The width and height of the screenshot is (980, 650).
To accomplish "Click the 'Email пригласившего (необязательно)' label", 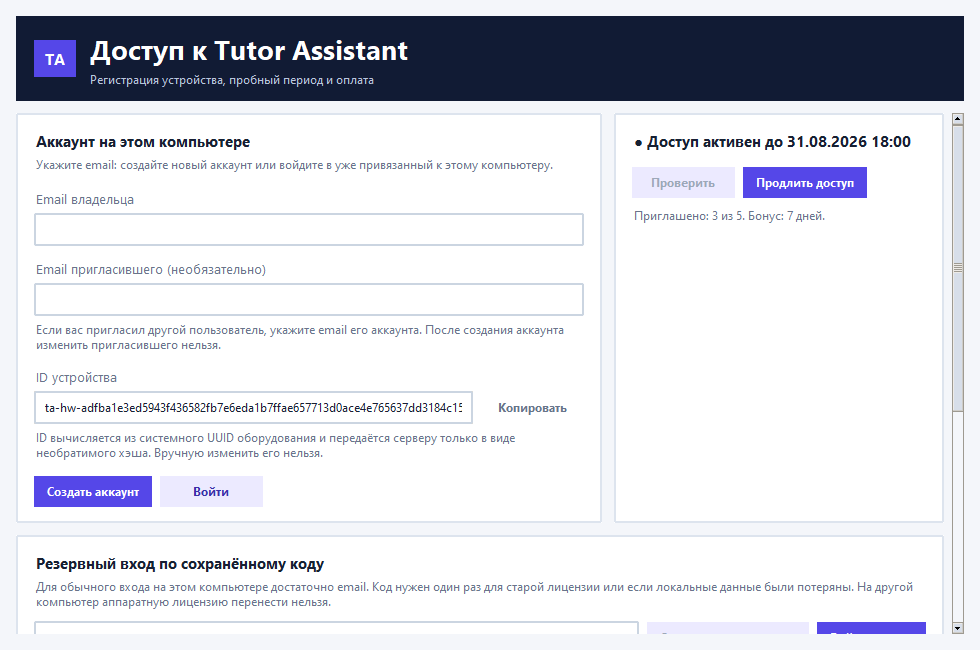I will 151,270.
